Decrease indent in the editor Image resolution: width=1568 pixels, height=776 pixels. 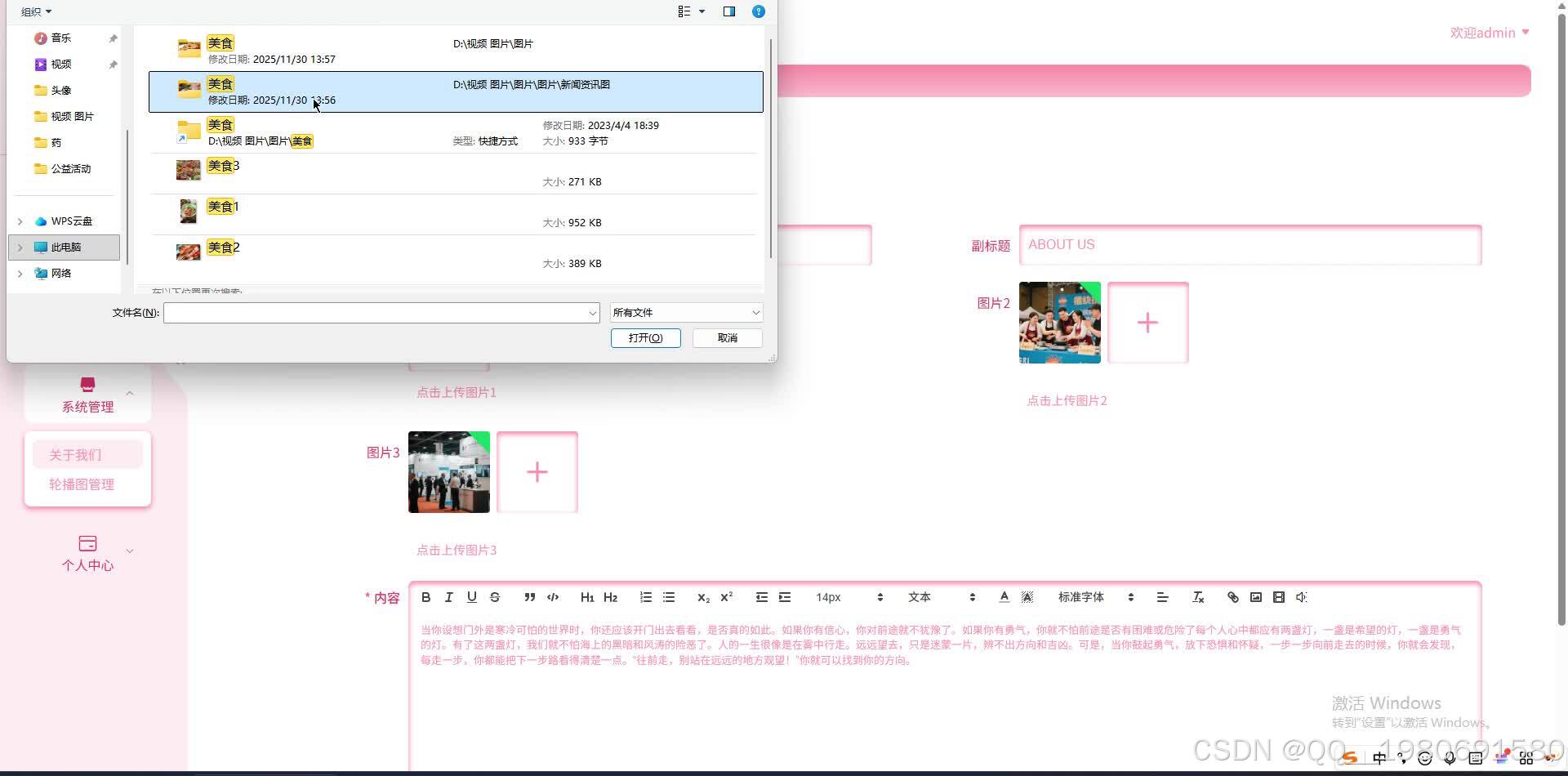click(761, 597)
